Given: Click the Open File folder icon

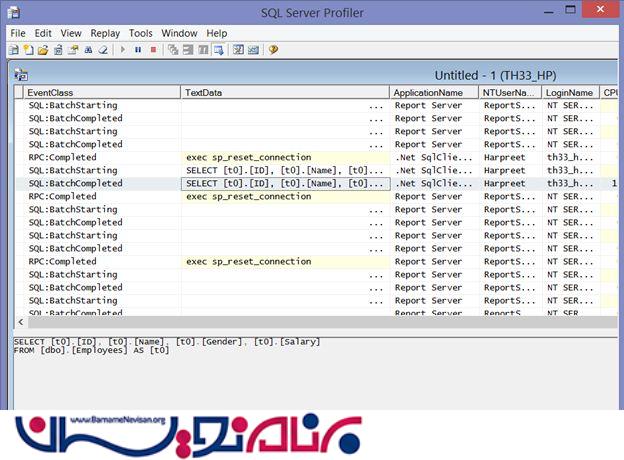Looking at the screenshot, I should [x=43, y=49].
